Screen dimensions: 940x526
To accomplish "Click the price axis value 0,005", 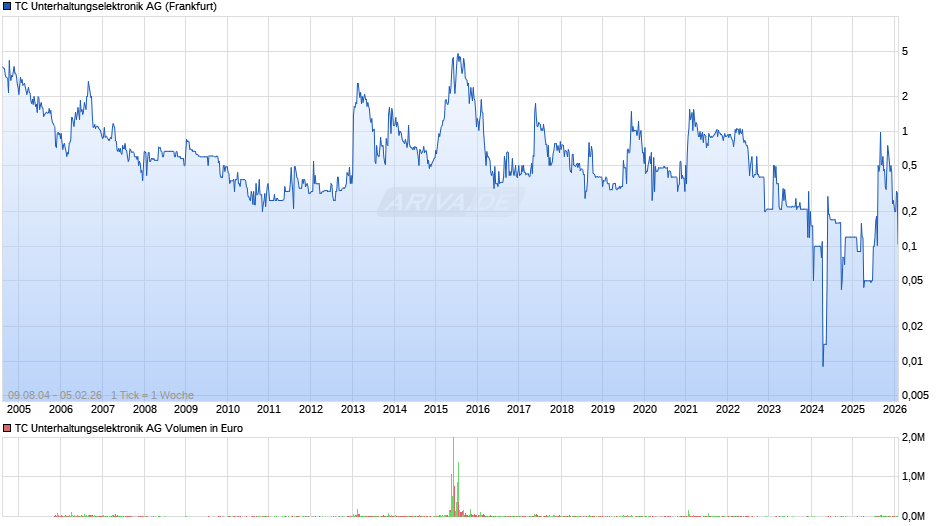I will click(x=915, y=395).
